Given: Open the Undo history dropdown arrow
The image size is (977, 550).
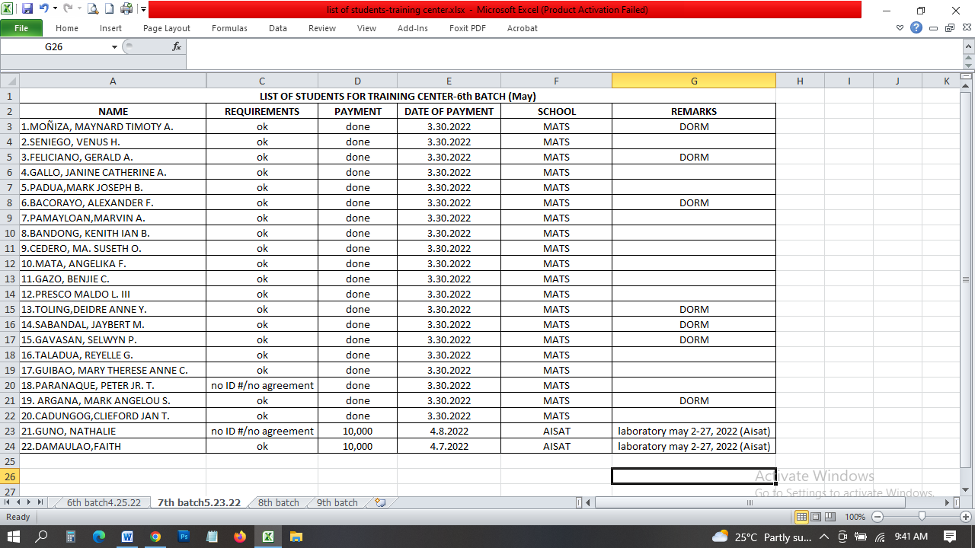Looking at the screenshot, I should tap(54, 9).
